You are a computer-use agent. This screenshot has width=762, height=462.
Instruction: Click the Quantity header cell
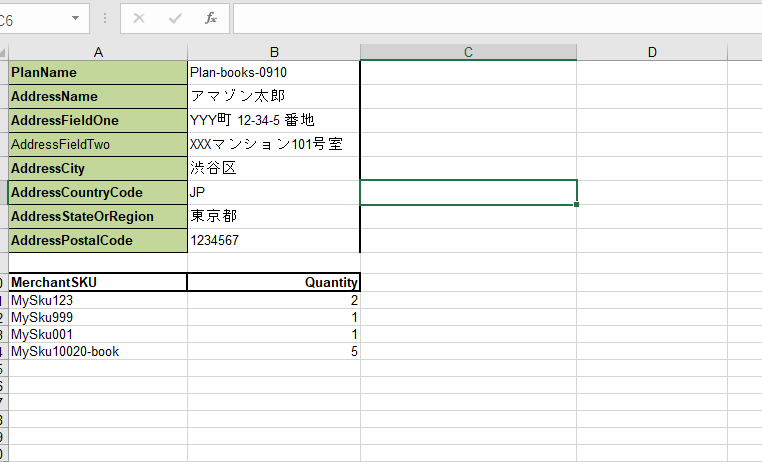coord(273,282)
